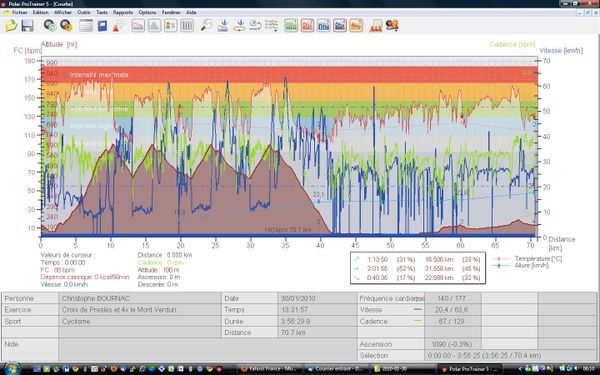
Task: Open the Fenêtres menu
Action: (171, 12)
